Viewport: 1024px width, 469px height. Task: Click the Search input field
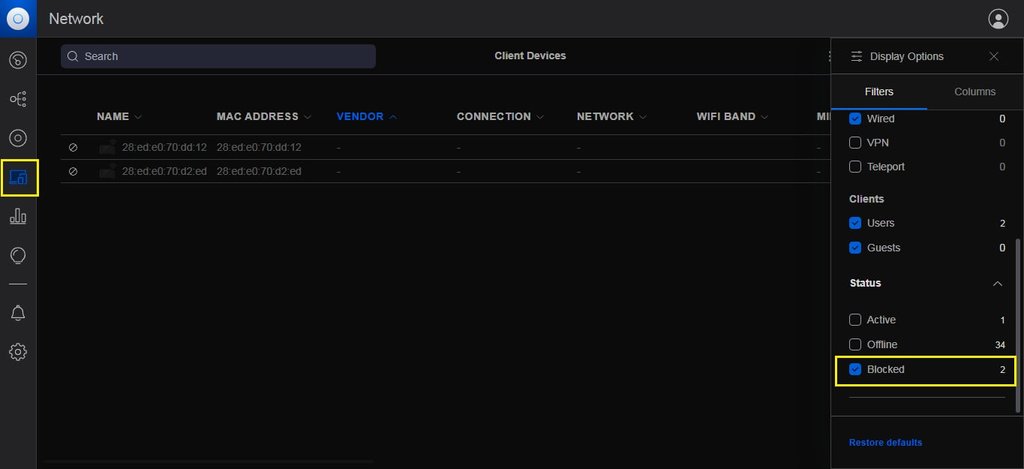218,57
